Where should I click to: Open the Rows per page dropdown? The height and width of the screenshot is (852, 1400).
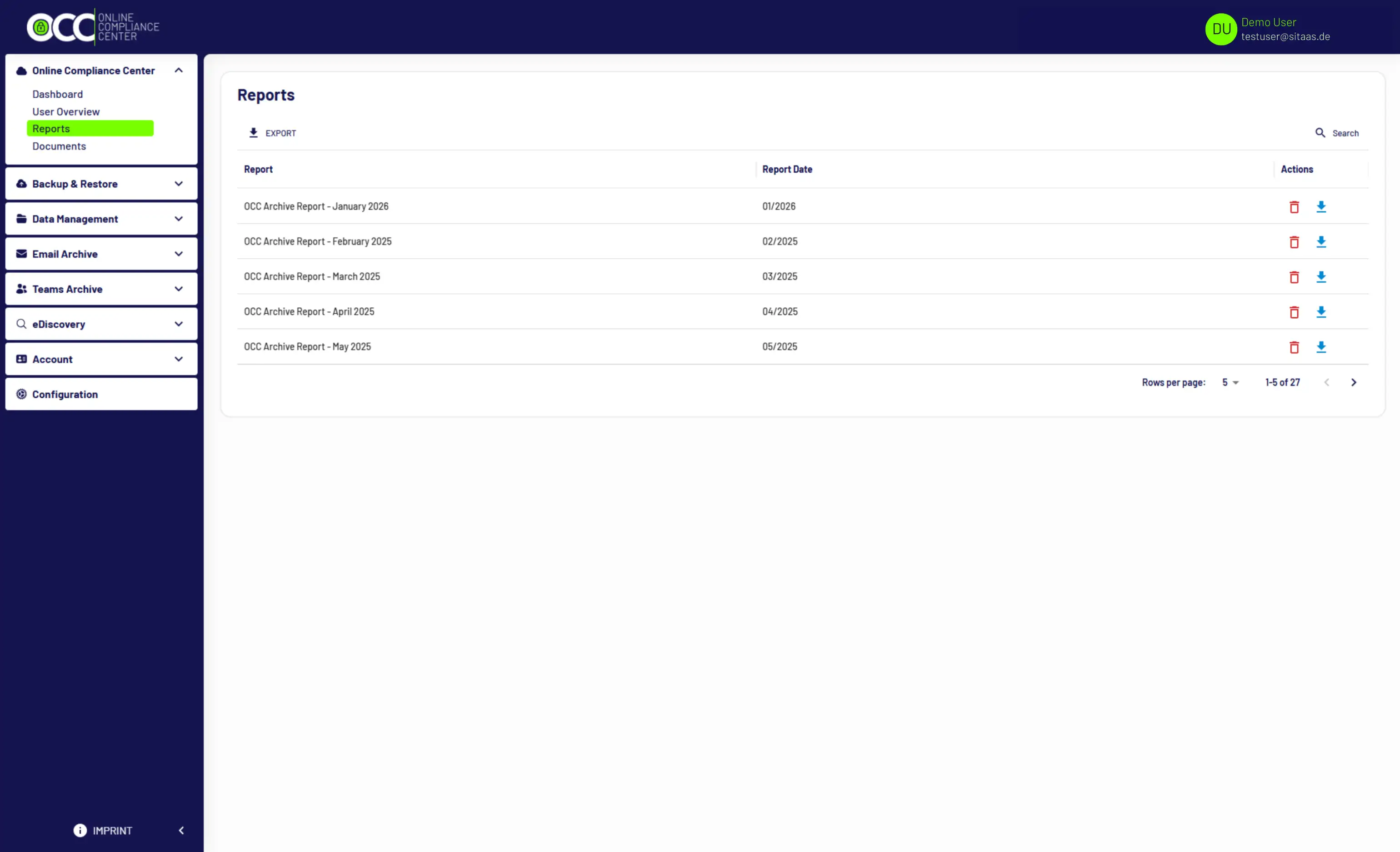pyautogui.click(x=1230, y=382)
